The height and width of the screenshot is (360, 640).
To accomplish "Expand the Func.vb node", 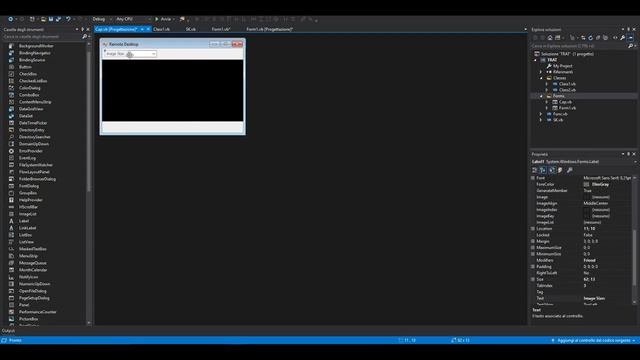I will pos(541,114).
